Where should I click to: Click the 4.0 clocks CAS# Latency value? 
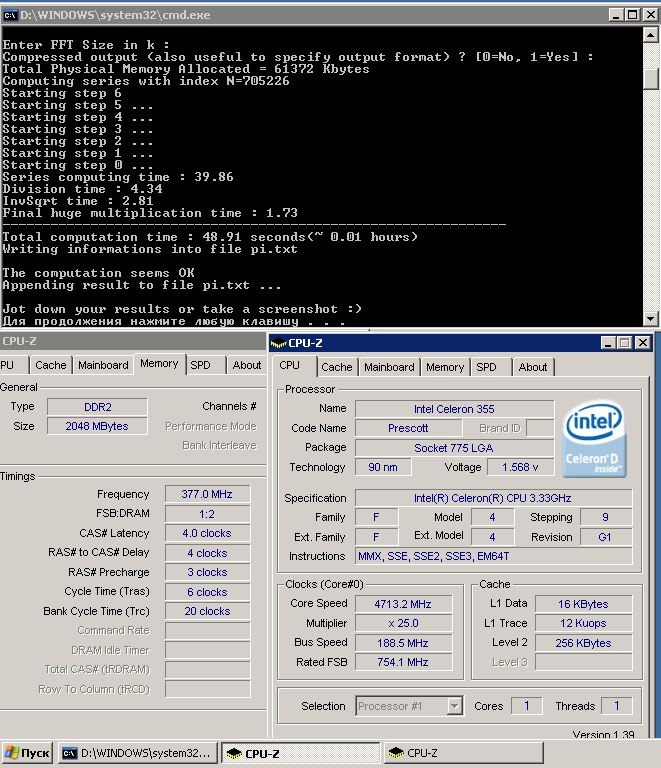coord(208,533)
